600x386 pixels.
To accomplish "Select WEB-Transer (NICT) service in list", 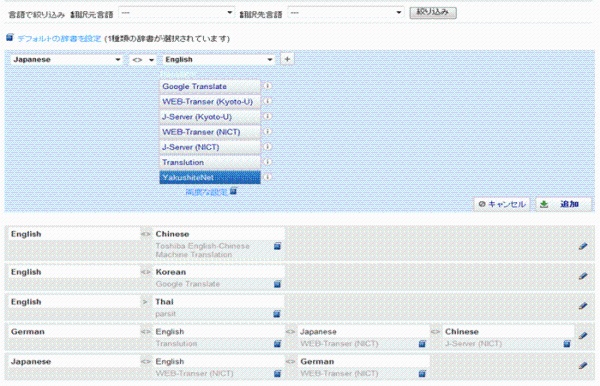I will coord(210,132).
